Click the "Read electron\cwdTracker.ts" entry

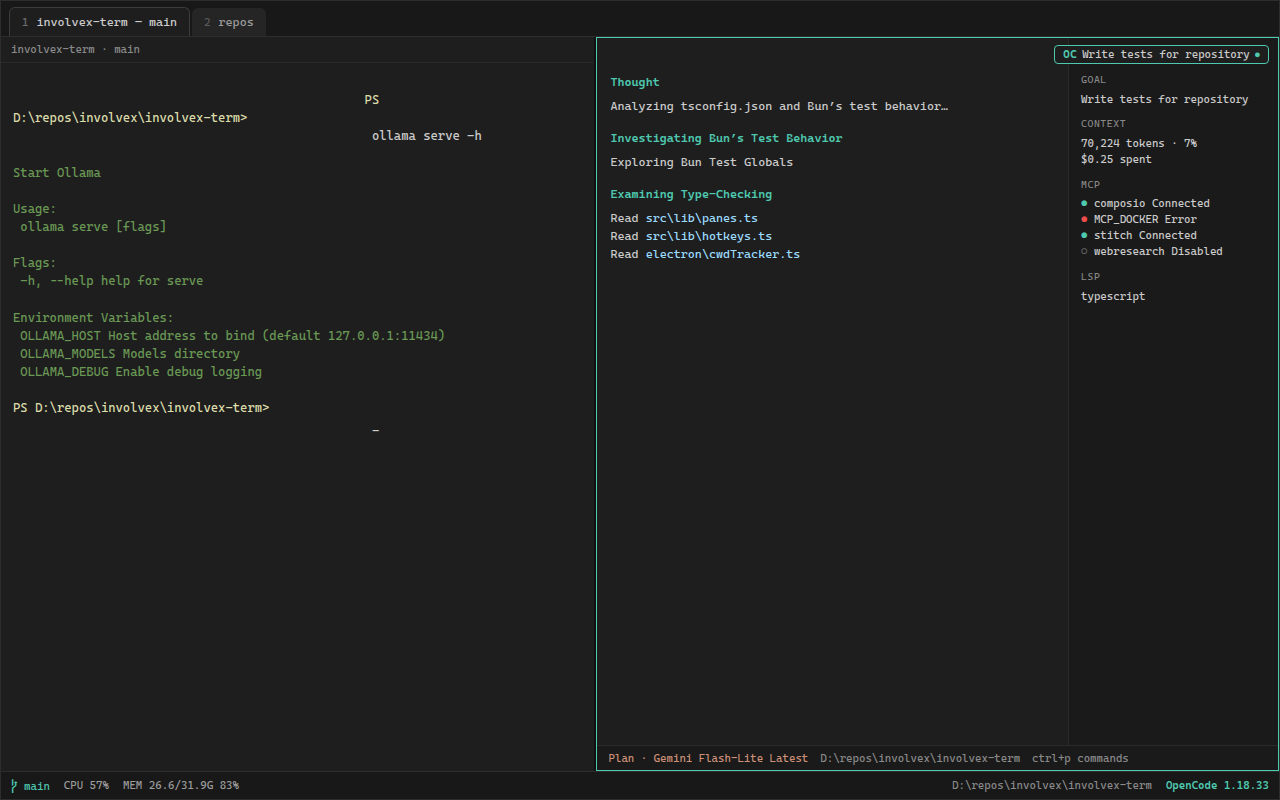pos(705,254)
